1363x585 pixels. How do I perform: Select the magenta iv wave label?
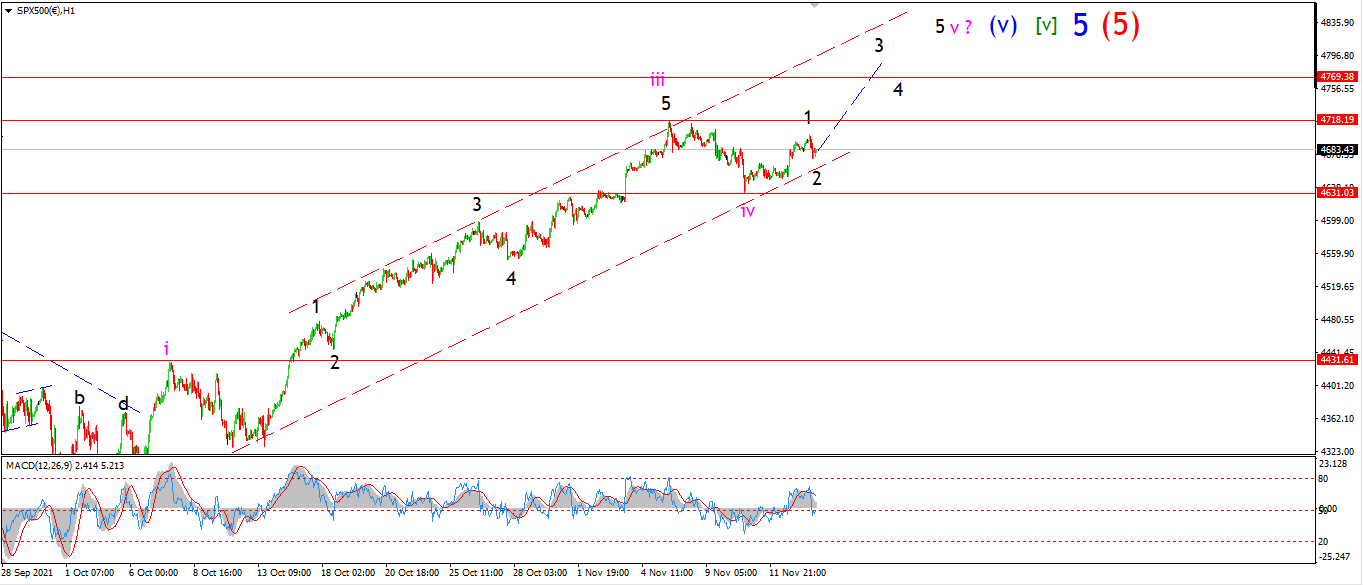747,210
